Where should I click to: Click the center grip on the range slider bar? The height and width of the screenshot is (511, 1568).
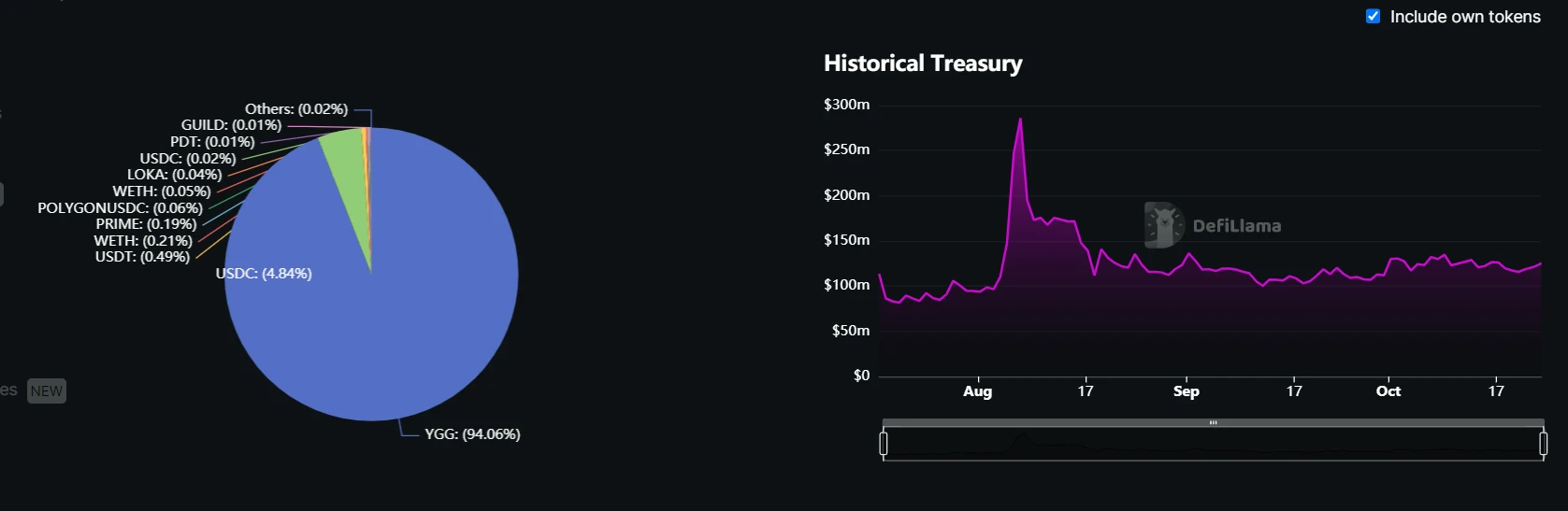point(1213,423)
